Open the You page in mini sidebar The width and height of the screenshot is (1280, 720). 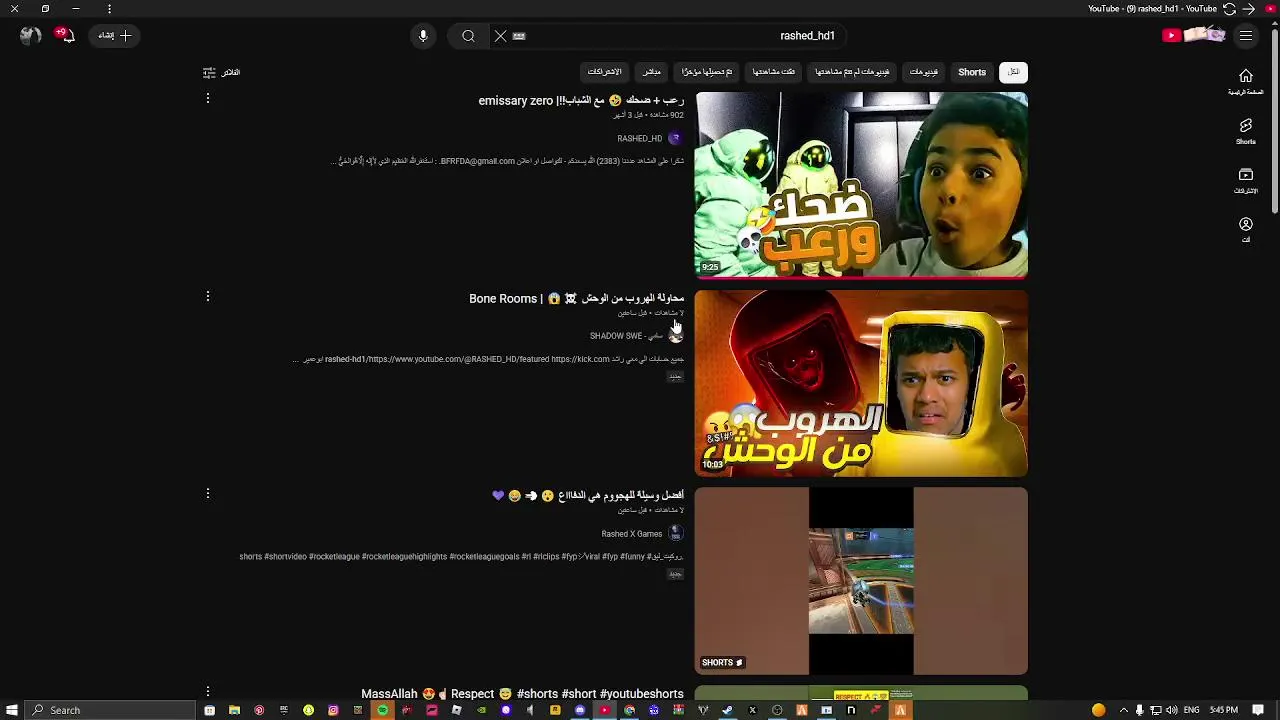pos(1246,230)
